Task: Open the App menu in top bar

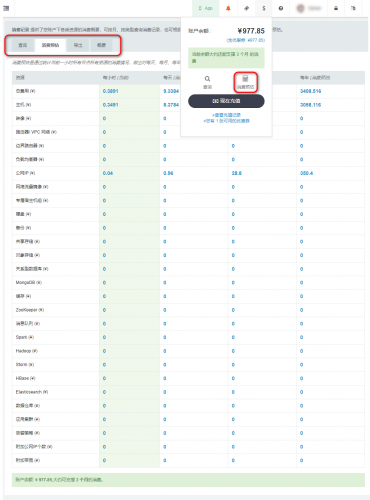Action: click(x=206, y=8)
